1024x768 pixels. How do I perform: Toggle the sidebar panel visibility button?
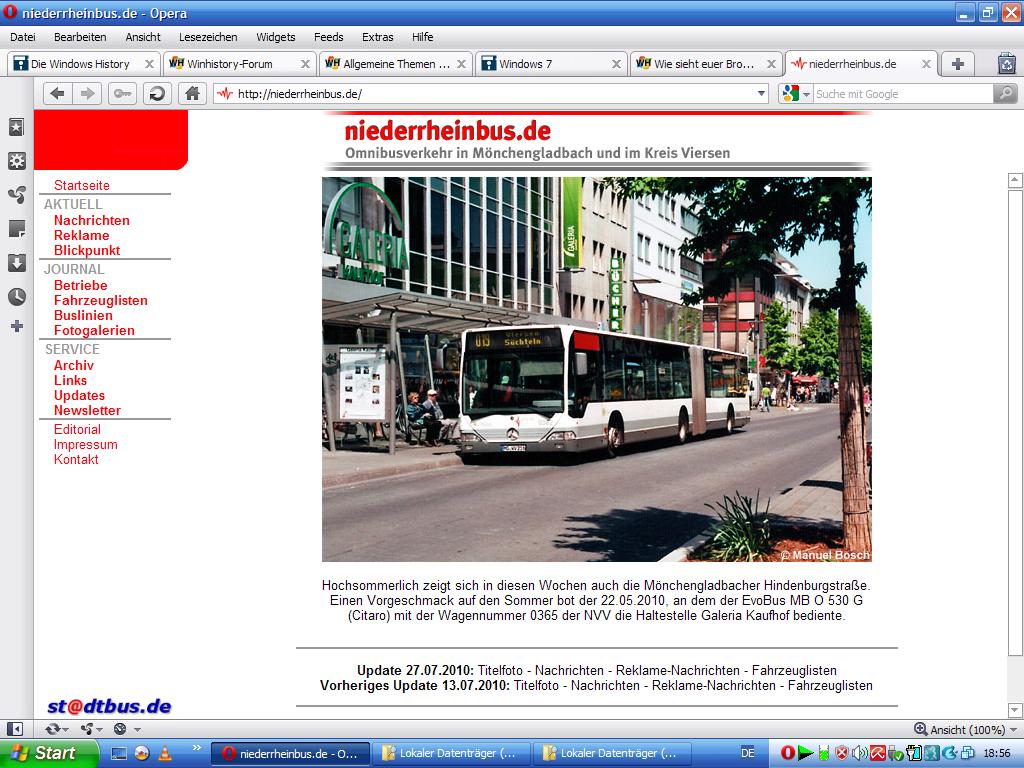click(x=15, y=729)
